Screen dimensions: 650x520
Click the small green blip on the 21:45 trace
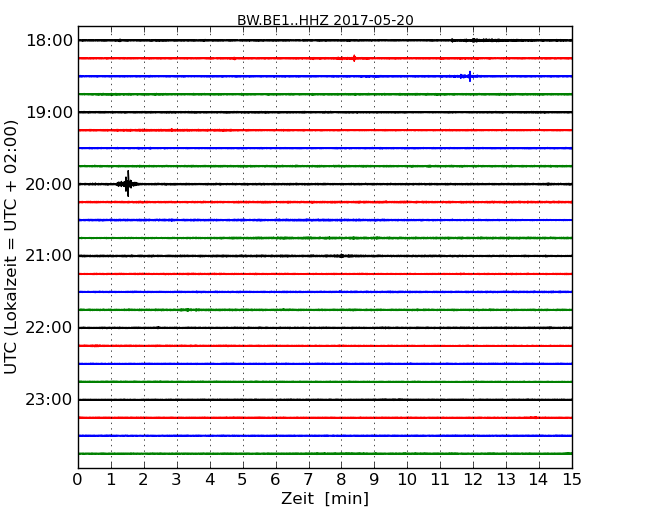tap(188, 310)
